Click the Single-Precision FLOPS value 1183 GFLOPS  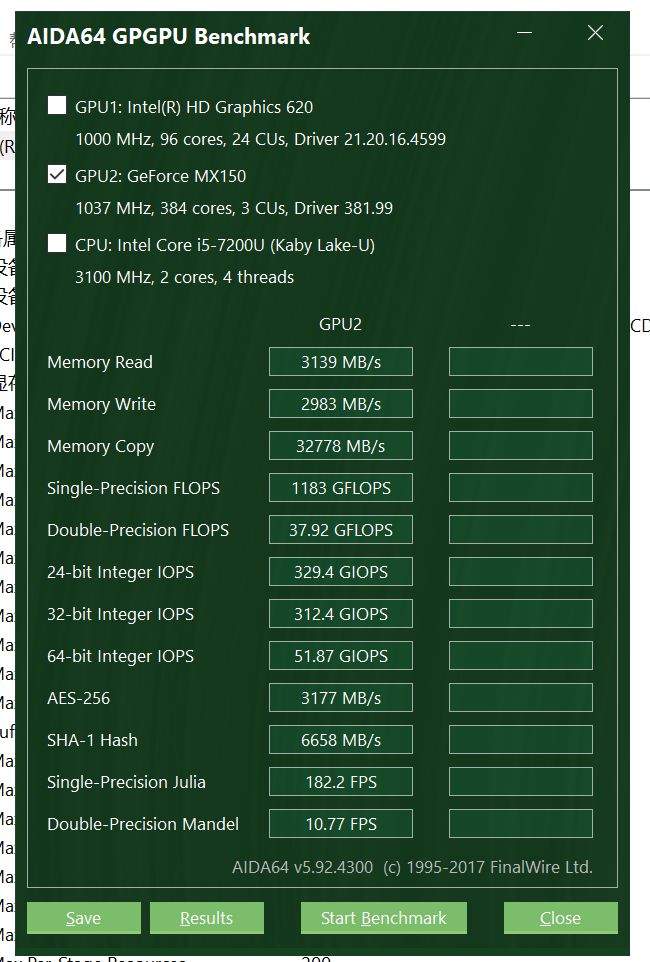pos(341,488)
